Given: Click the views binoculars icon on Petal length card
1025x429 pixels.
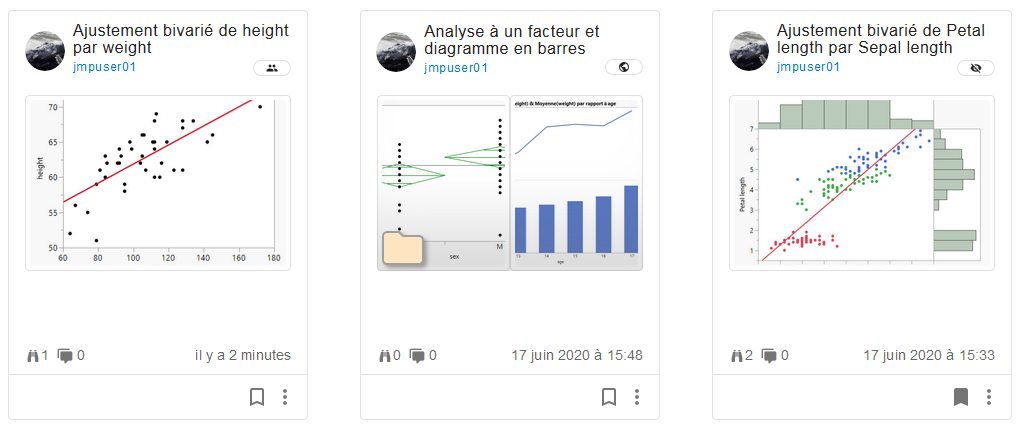Looking at the screenshot, I should tap(737, 355).
